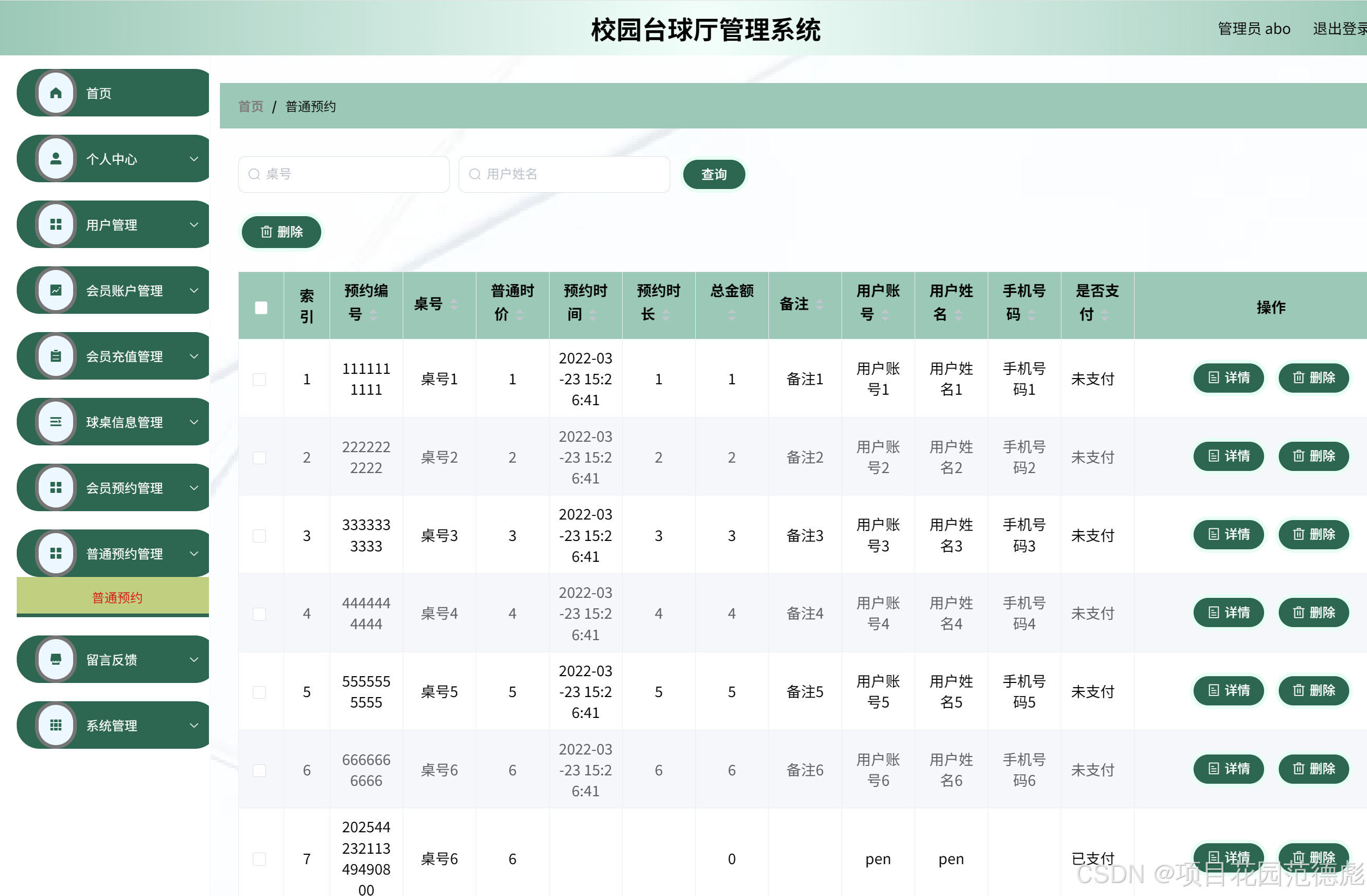The width and height of the screenshot is (1367, 896).
Task: Check the checkbox for row with 桌号5
Action: [x=259, y=692]
